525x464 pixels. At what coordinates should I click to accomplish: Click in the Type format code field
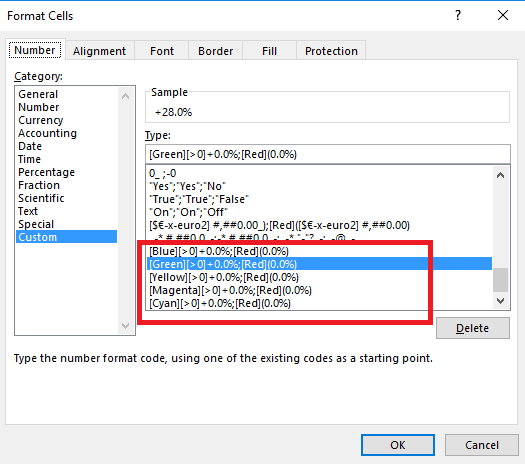[328, 154]
